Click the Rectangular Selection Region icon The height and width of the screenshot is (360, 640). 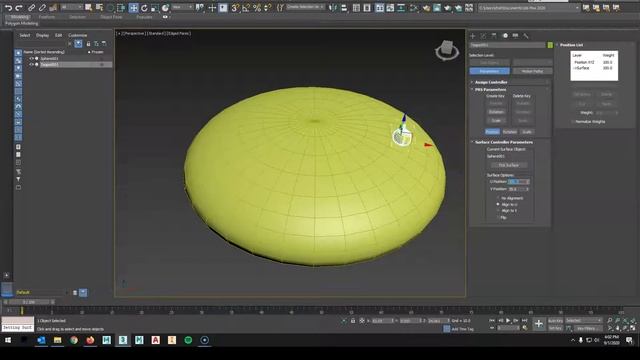coord(110,7)
